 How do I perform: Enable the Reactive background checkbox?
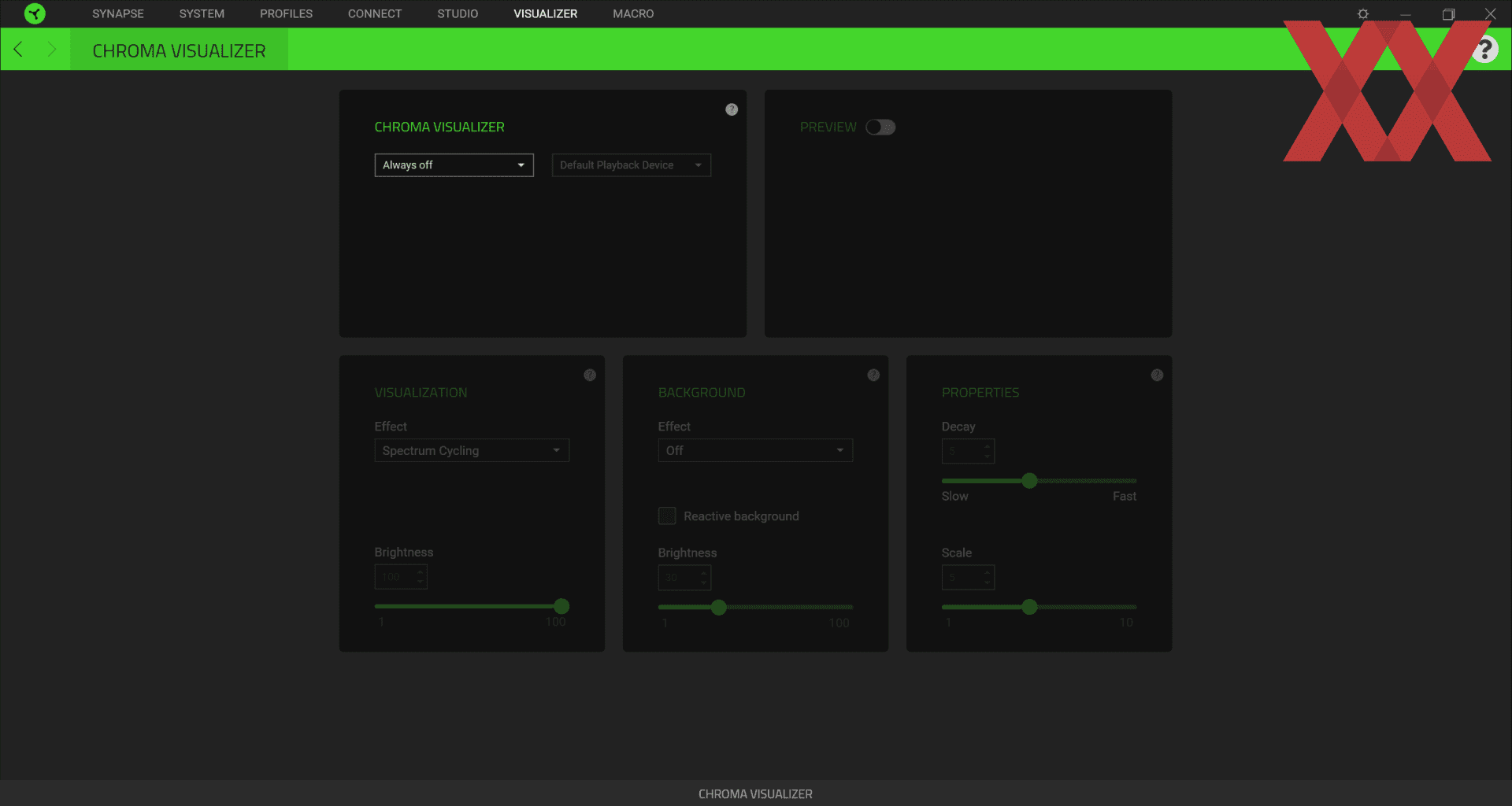(667, 516)
